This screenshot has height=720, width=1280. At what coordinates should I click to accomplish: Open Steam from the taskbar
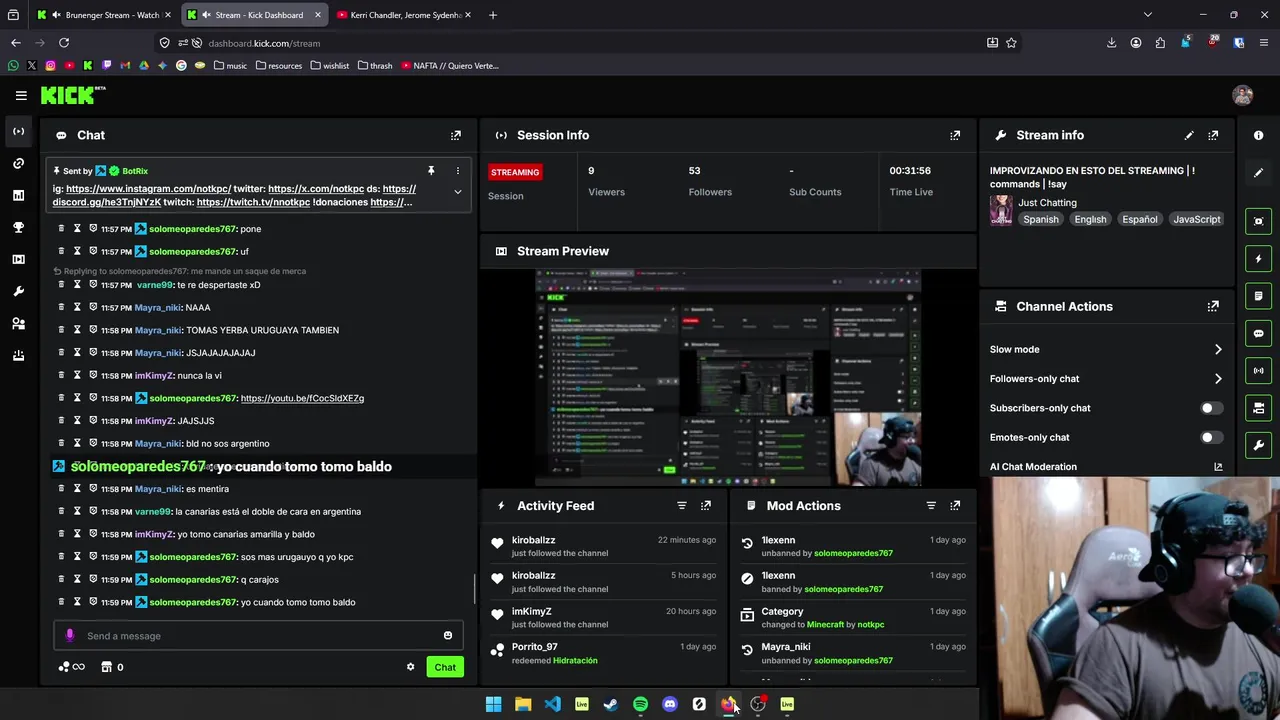pos(611,704)
